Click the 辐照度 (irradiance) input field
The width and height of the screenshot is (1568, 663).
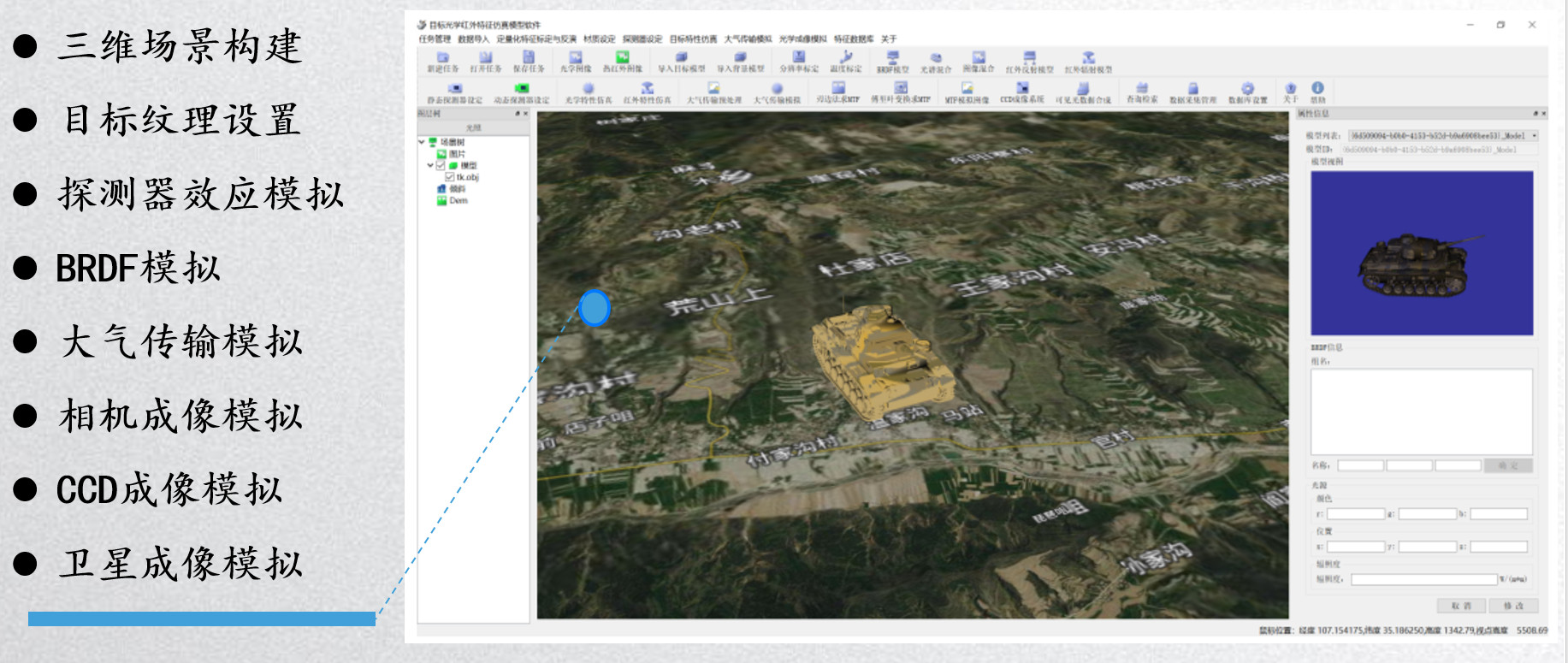pyautogui.click(x=1424, y=579)
